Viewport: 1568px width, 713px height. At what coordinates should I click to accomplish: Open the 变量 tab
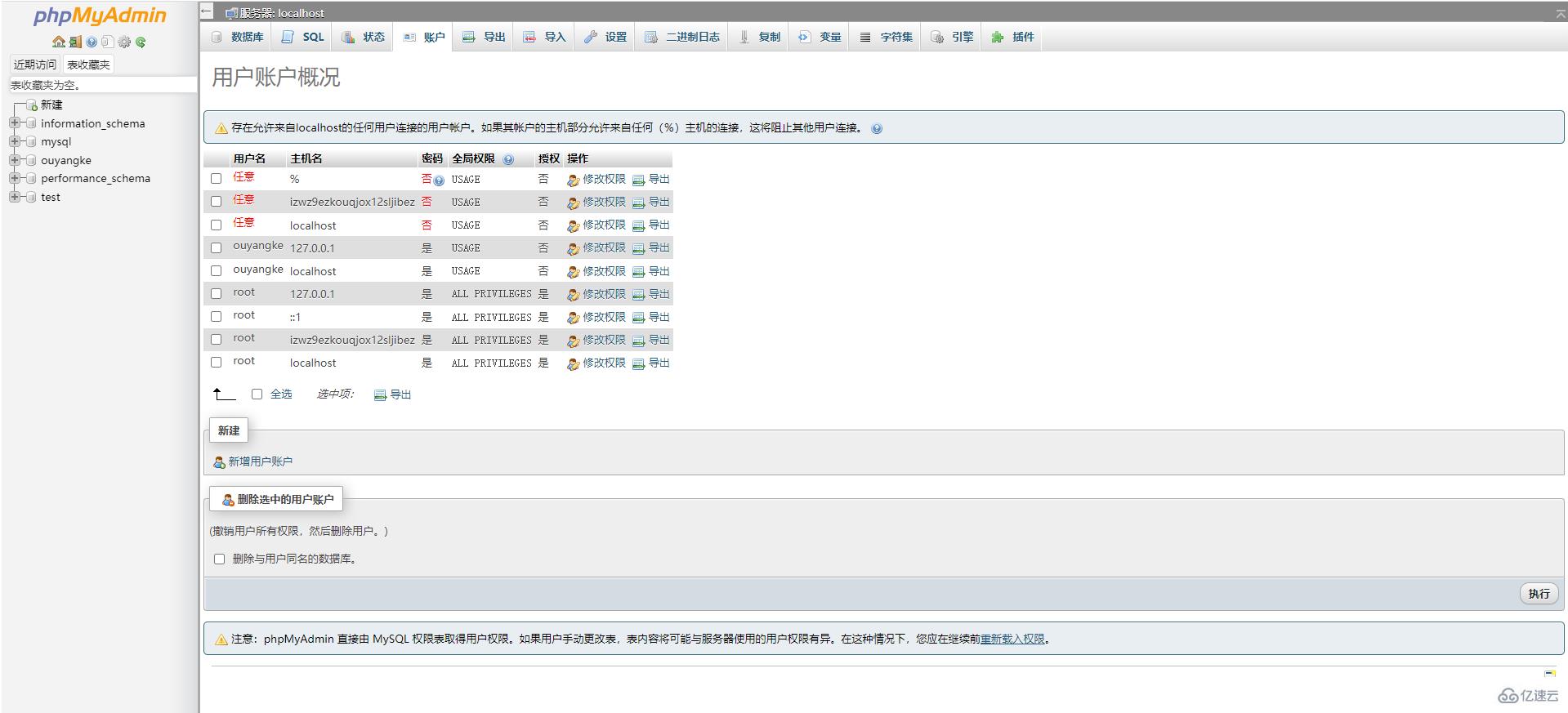point(820,37)
